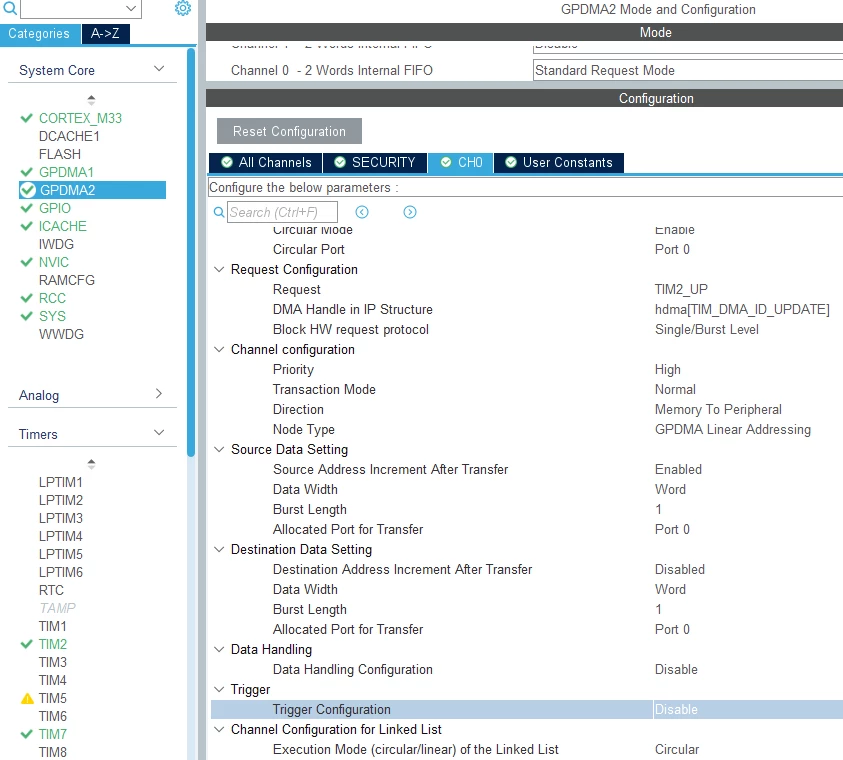Collapse Channel Configuration for Linked List group
The image size is (843, 760).
(x=219, y=729)
